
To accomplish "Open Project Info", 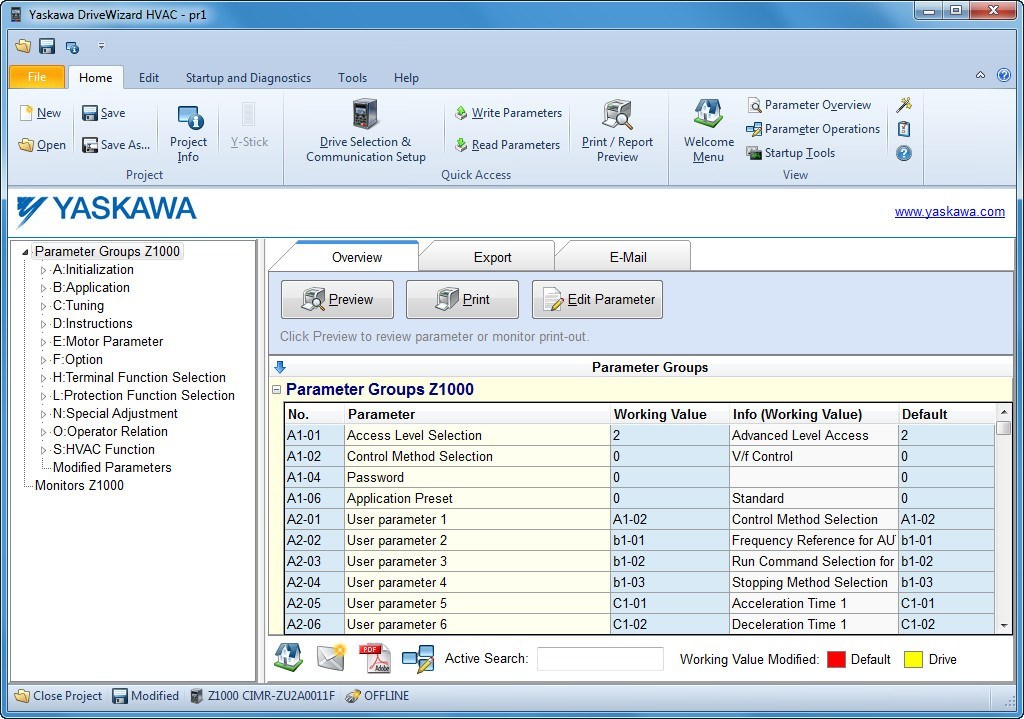I will tap(188, 133).
